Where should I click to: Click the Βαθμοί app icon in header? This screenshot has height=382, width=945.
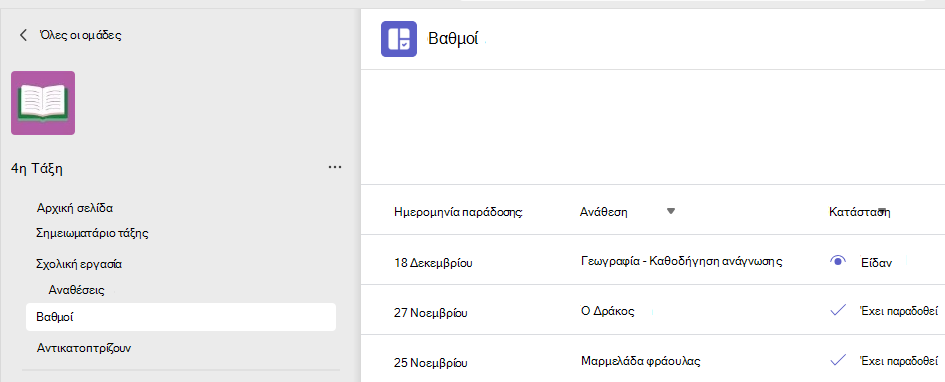pyautogui.click(x=399, y=39)
